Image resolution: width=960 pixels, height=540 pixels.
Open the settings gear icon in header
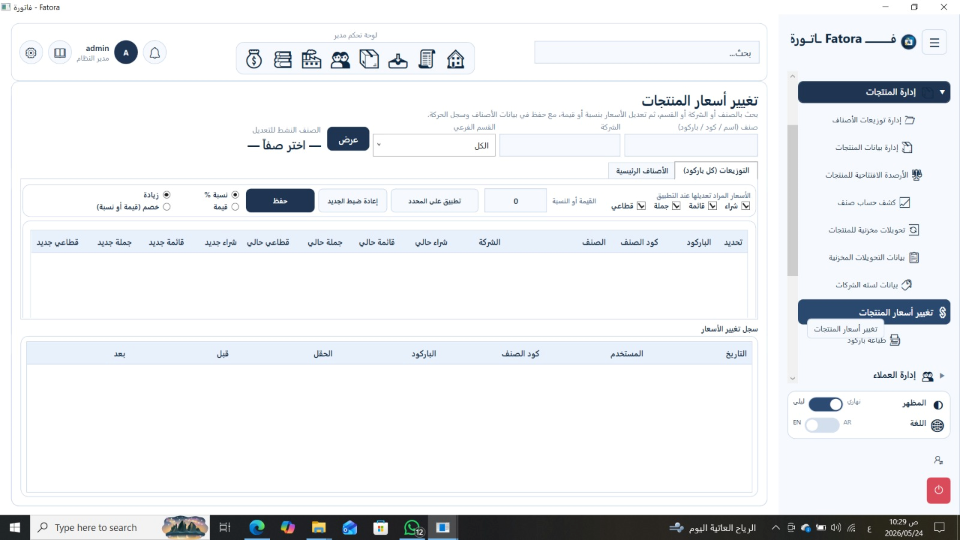point(31,53)
